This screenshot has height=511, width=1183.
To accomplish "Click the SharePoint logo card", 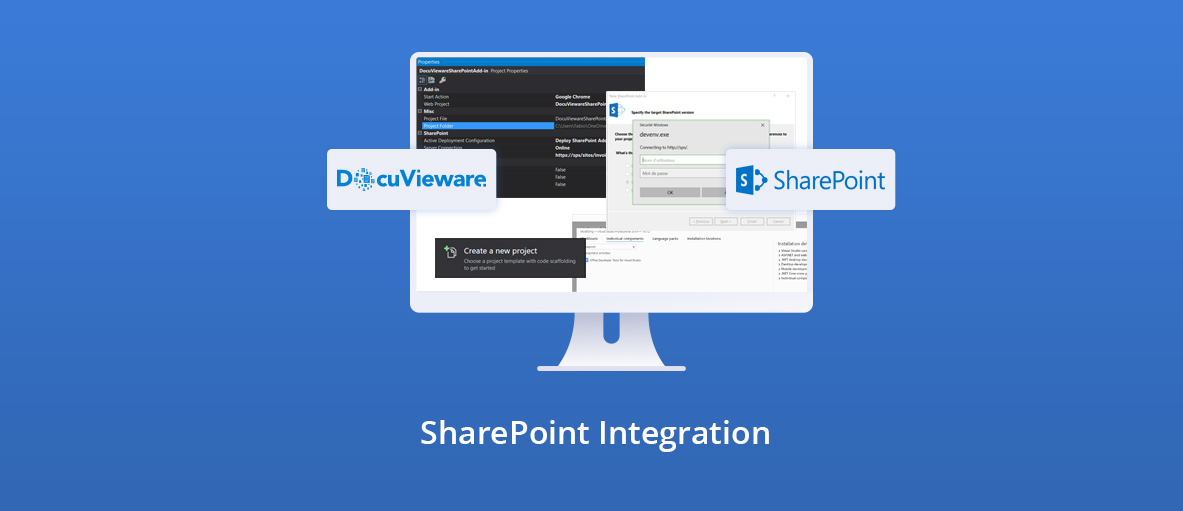I will [x=810, y=179].
